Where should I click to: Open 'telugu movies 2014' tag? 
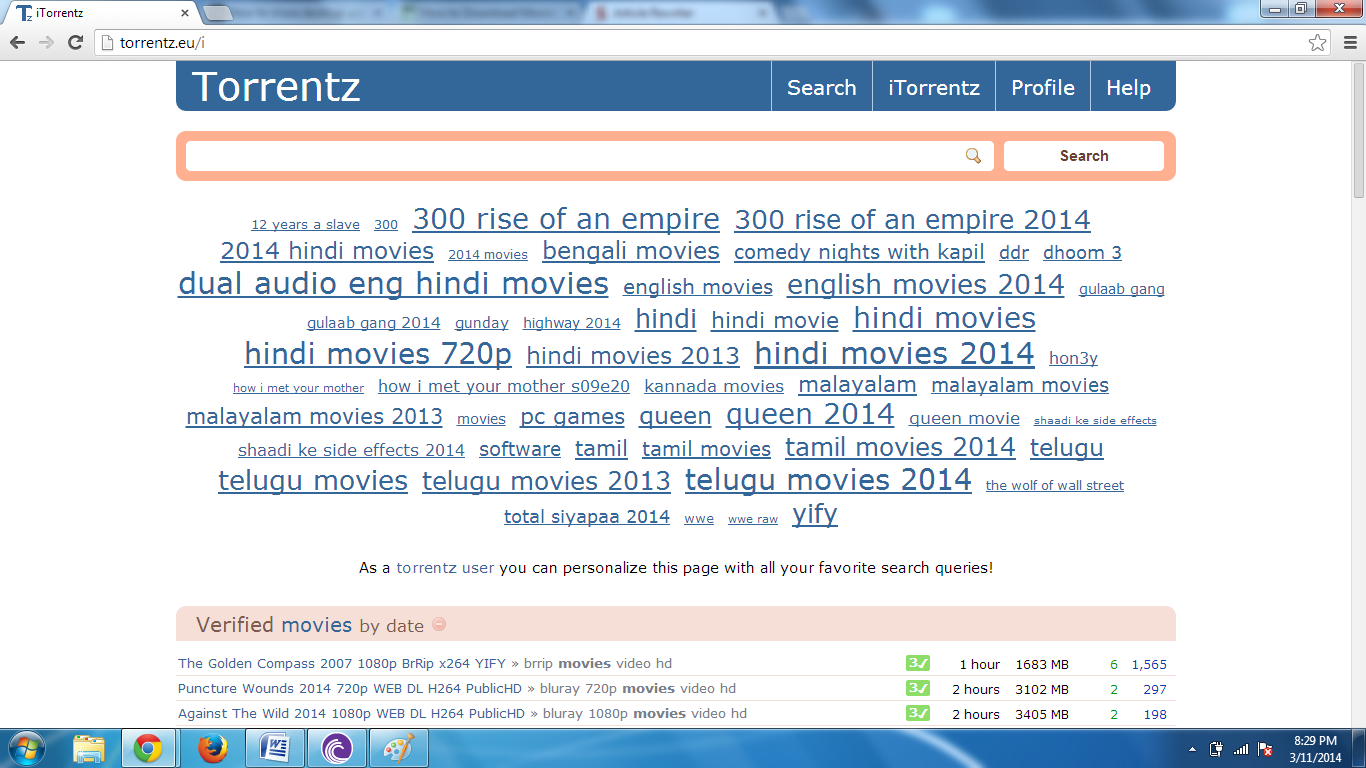coord(828,480)
